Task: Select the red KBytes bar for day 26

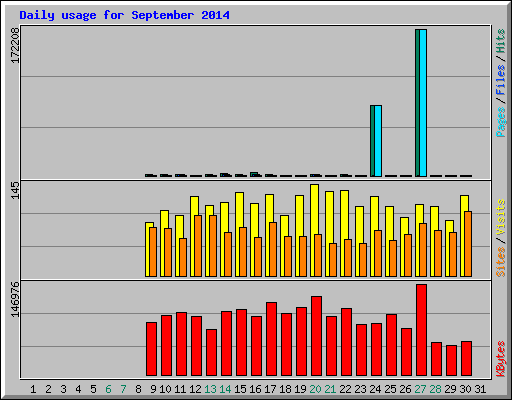Action: pyautogui.click(x=406, y=352)
